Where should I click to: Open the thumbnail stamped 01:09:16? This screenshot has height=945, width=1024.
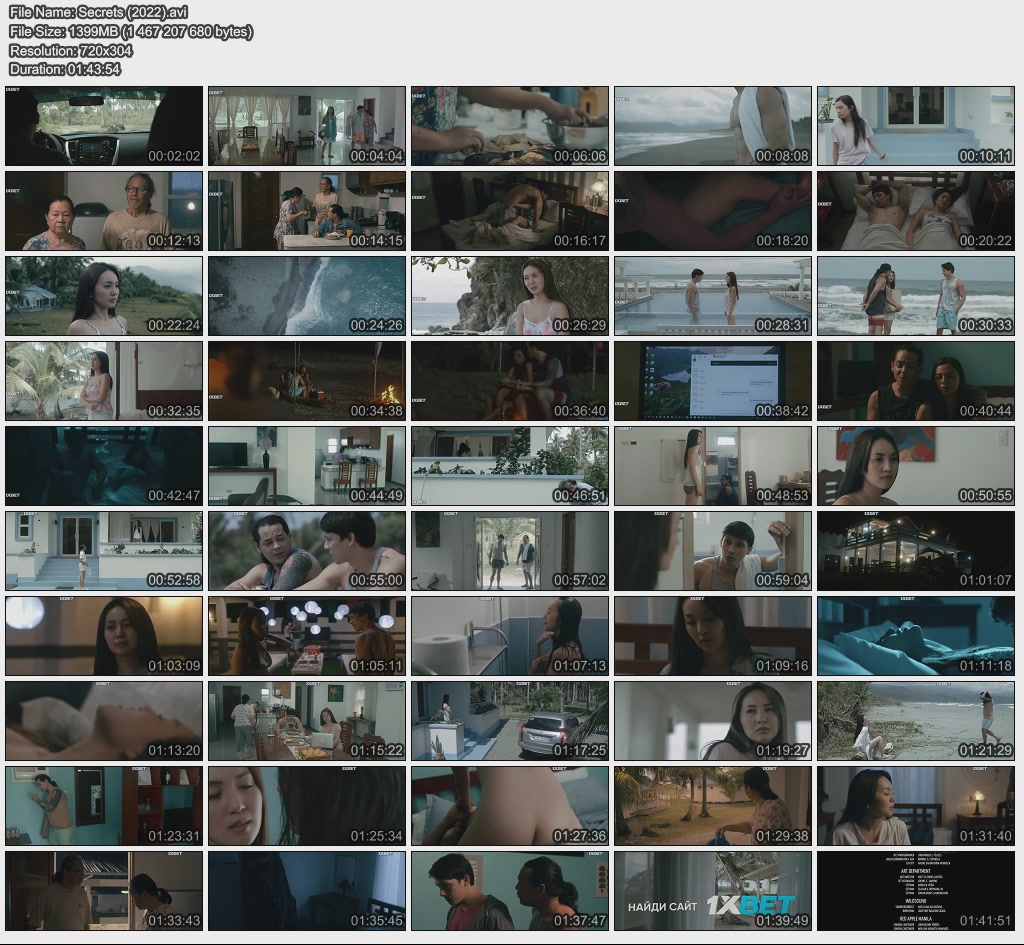click(712, 635)
